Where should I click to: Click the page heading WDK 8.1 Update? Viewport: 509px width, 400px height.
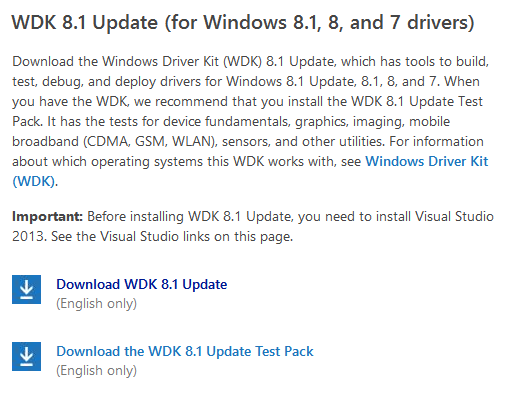(x=85, y=23)
